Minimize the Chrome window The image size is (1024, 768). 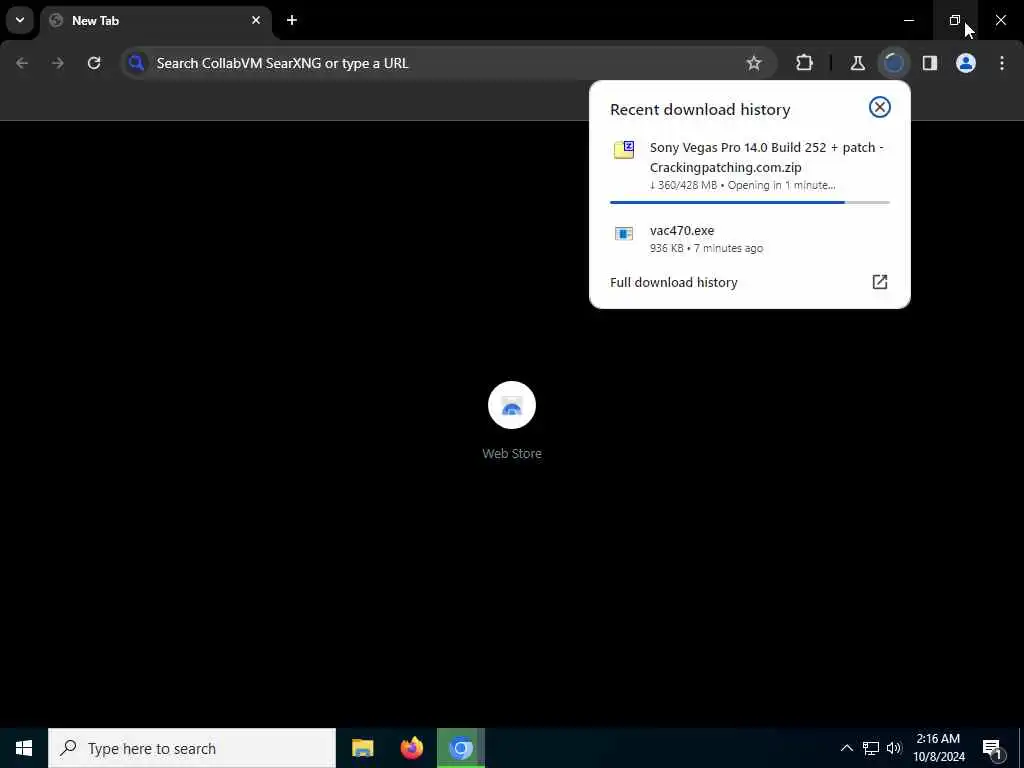pos(909,20)
